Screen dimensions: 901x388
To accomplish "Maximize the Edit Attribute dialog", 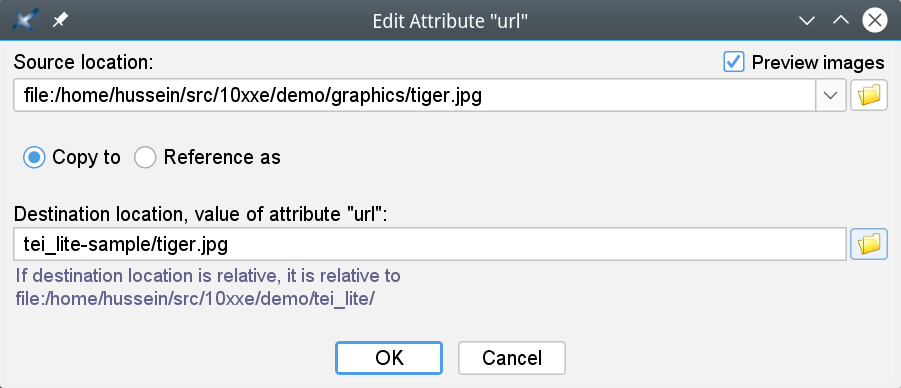I will click(841, 21).
